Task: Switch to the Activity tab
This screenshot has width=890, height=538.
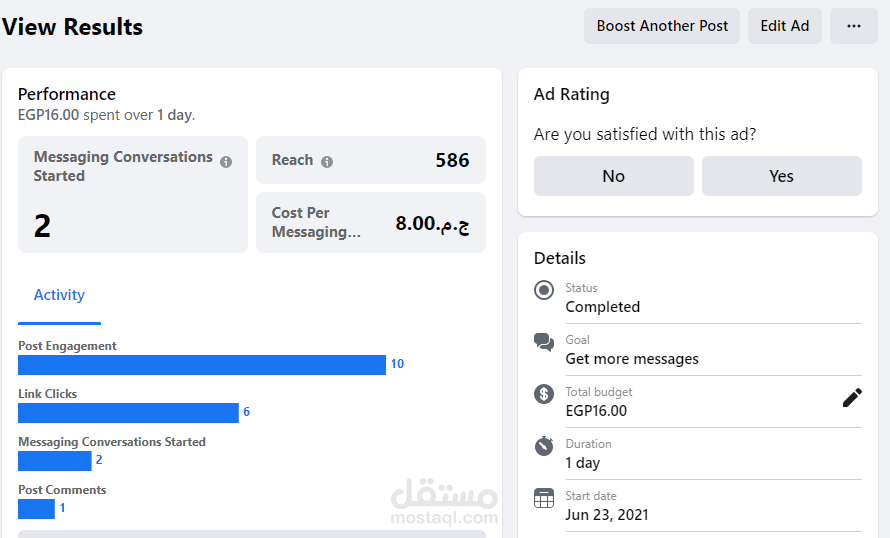Action: (x=59, y=295)
